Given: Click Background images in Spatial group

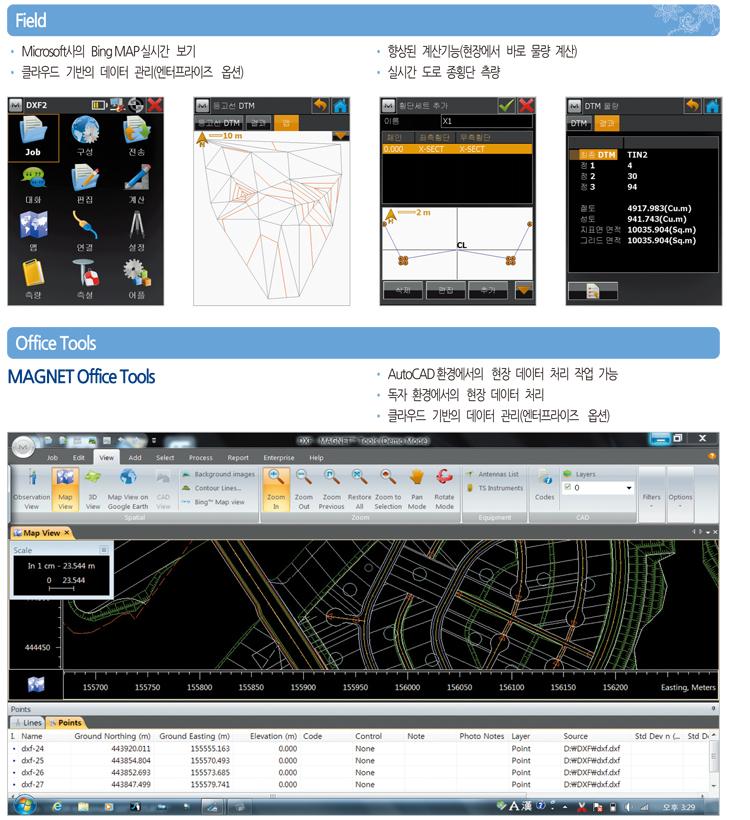Looking at the screenshot, I should point(219,474).
